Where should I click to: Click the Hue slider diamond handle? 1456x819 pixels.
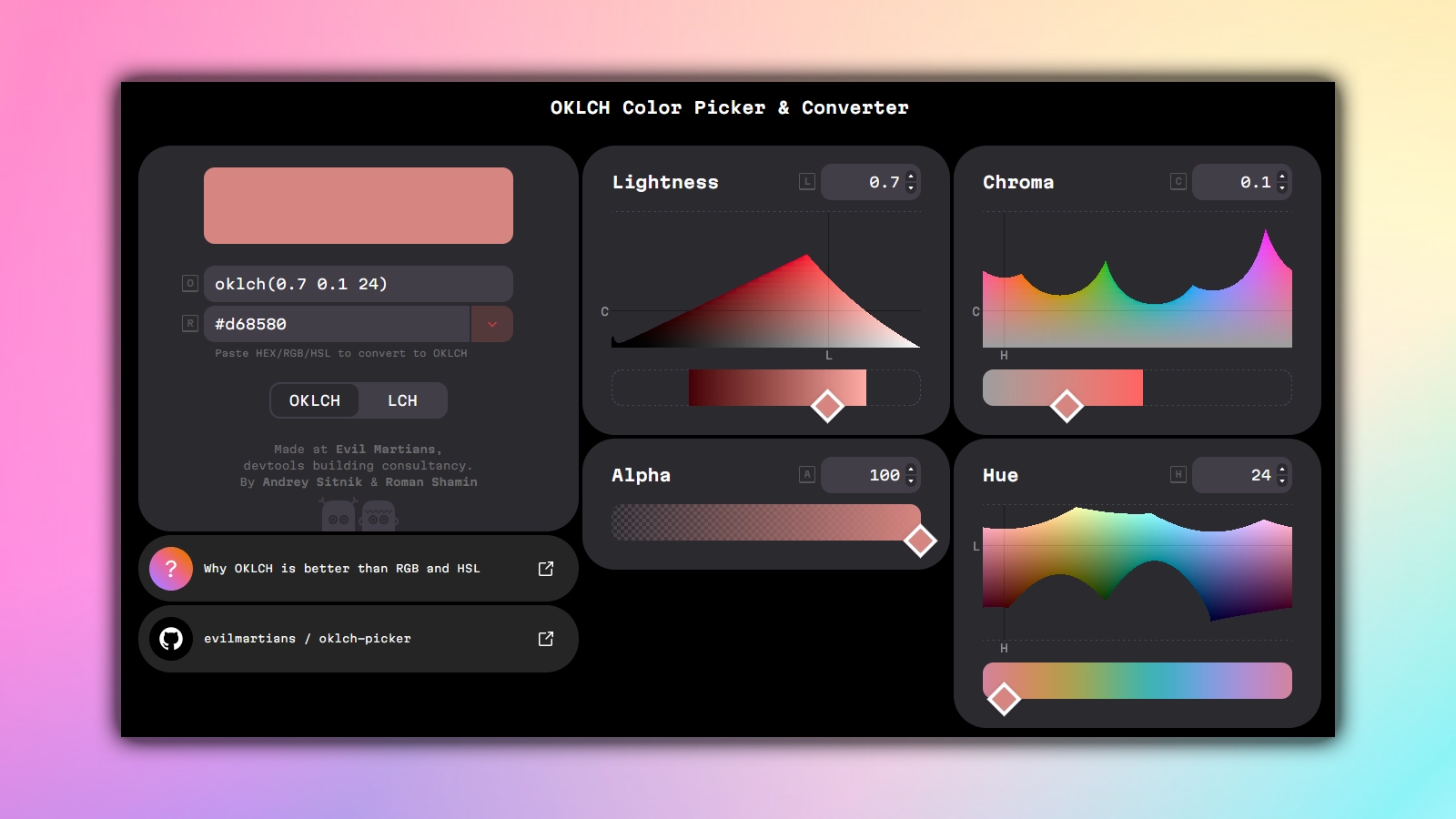[x=1004, y=699]
